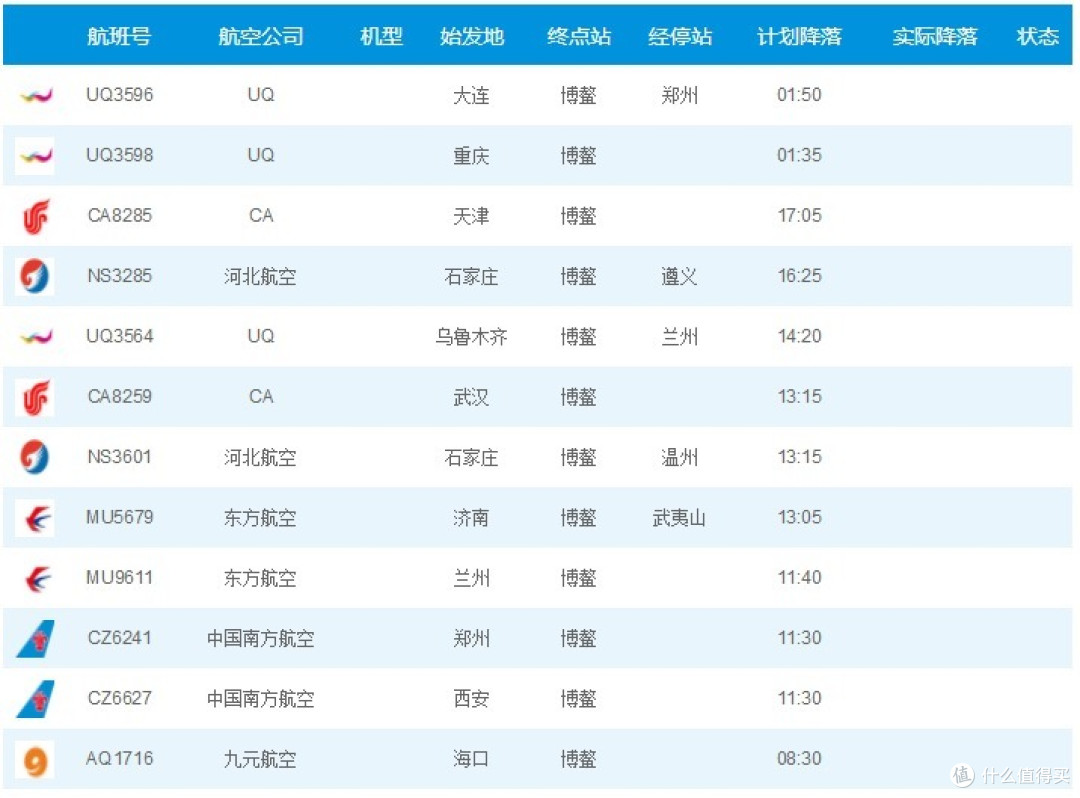Image resolution: width=1080 pixels, height=798 pixels.
Task: Click destination 博鳌 in AQ1716 row
Action: tap(578, 759)
